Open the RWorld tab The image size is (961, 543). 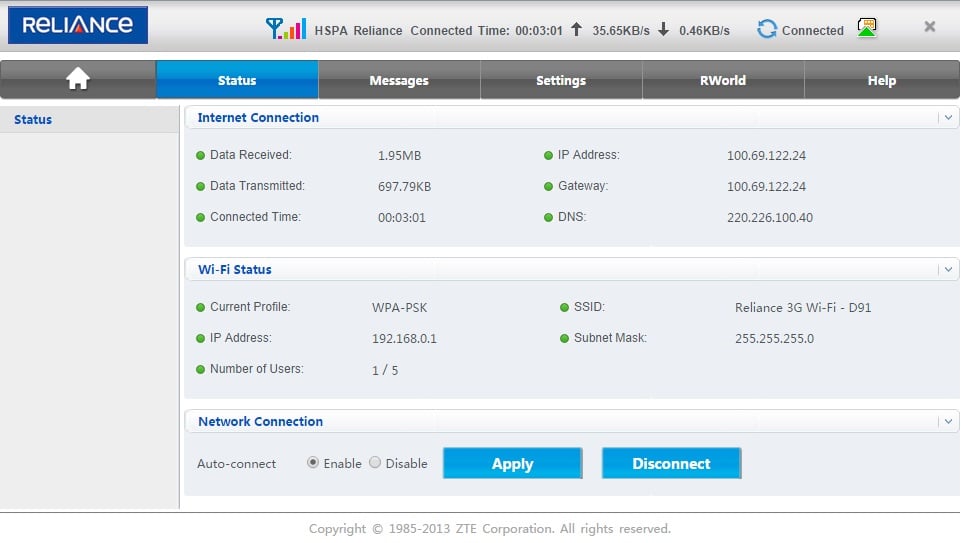pos(723,80)
